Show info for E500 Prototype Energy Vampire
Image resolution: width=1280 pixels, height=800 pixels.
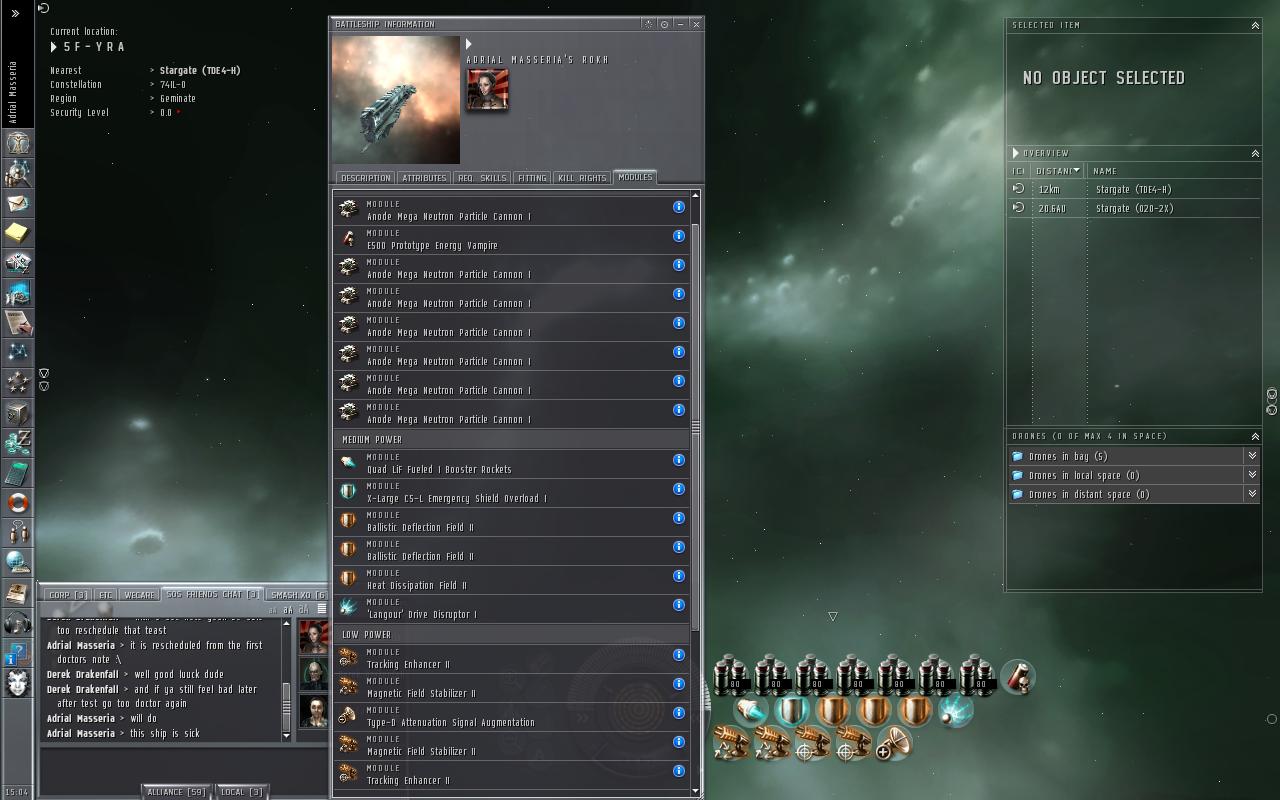point(678,236)
